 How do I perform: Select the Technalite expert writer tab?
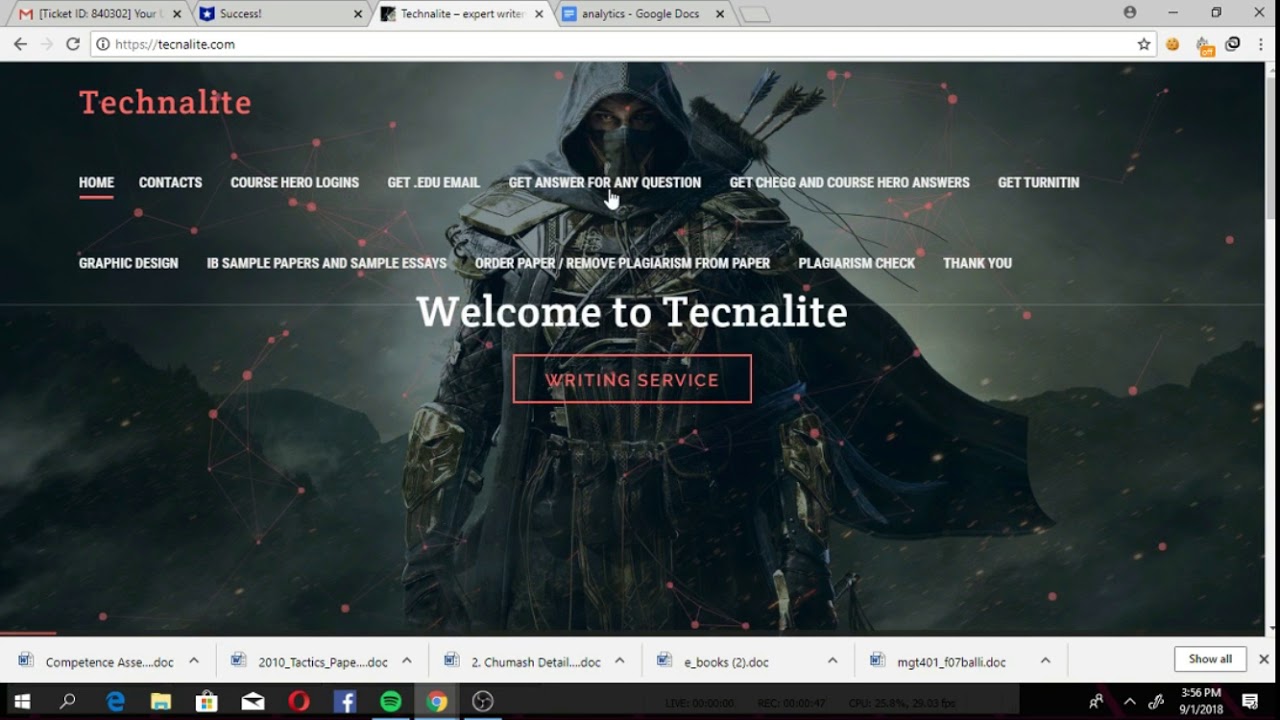[x=462, y=14]
